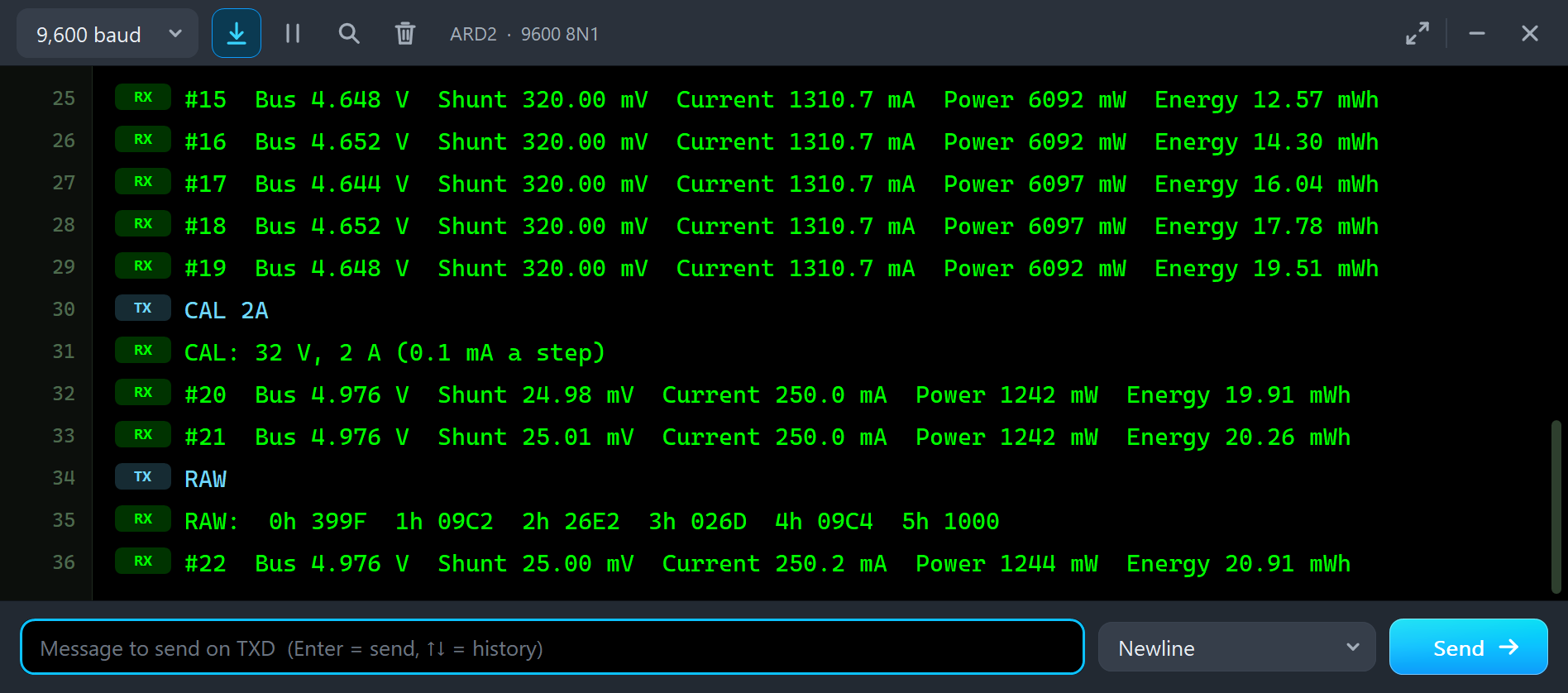This screenshot has width=1568, height=693.
Task: Click the TX badge on the CAL 2A line
Action: click(x=143, y=308)
